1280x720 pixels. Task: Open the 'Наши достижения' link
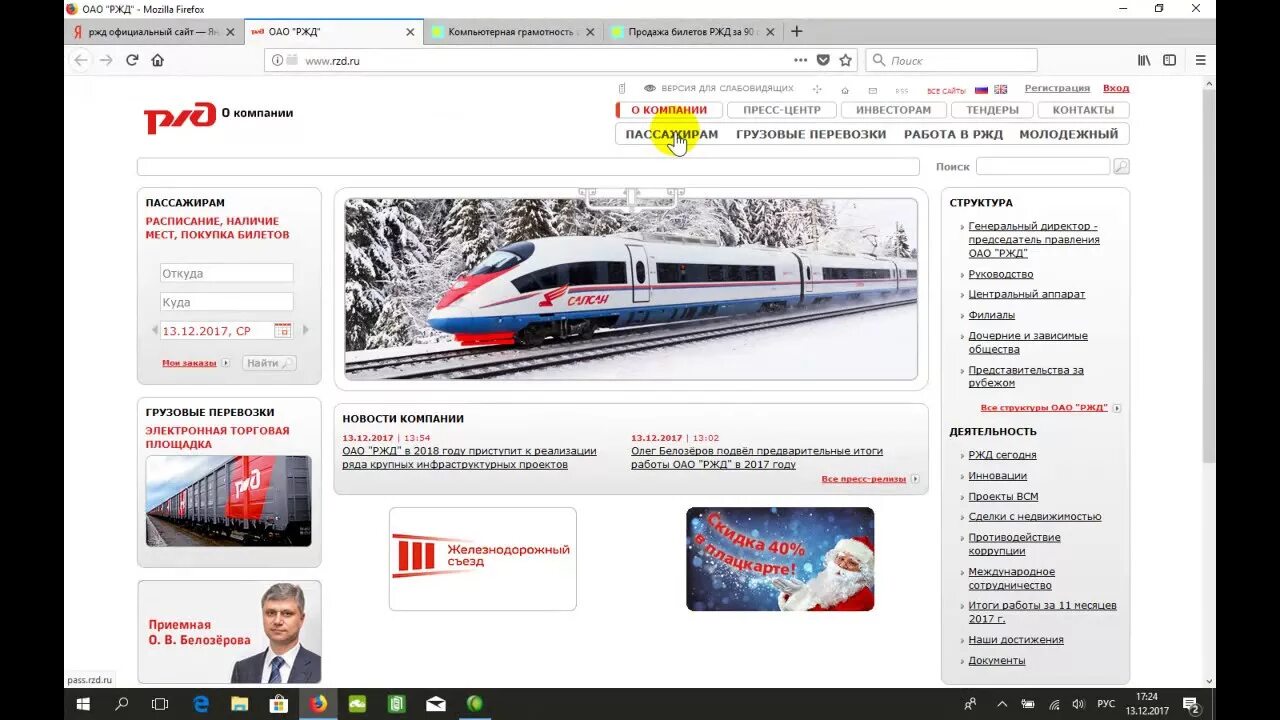tap(1016, 640)
